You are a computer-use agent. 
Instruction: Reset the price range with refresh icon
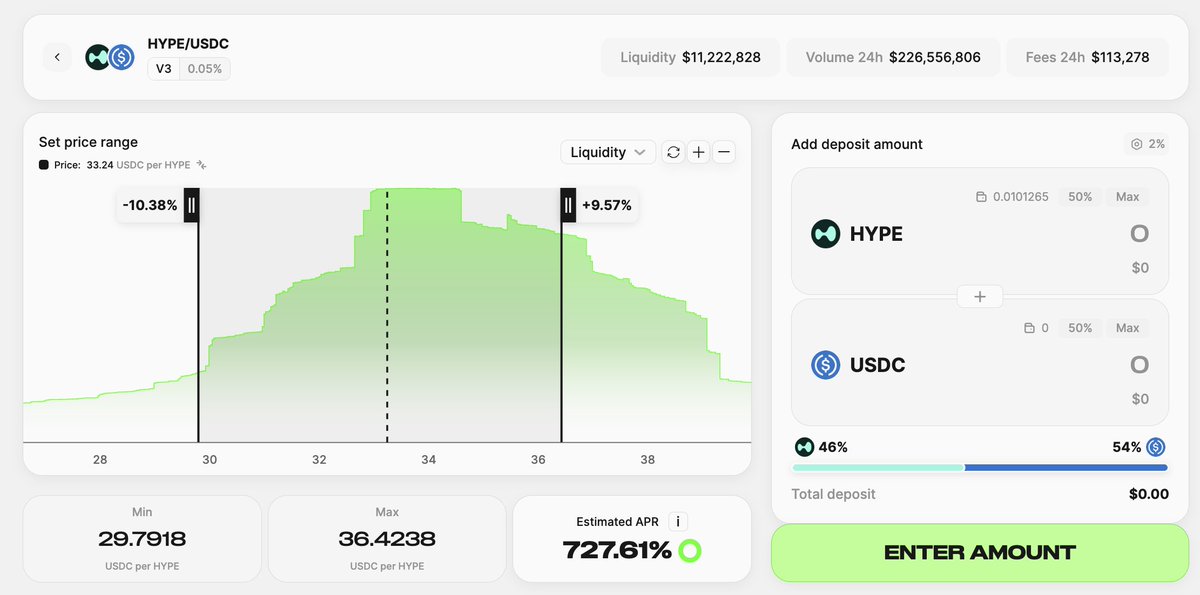(x=673, y=152)
